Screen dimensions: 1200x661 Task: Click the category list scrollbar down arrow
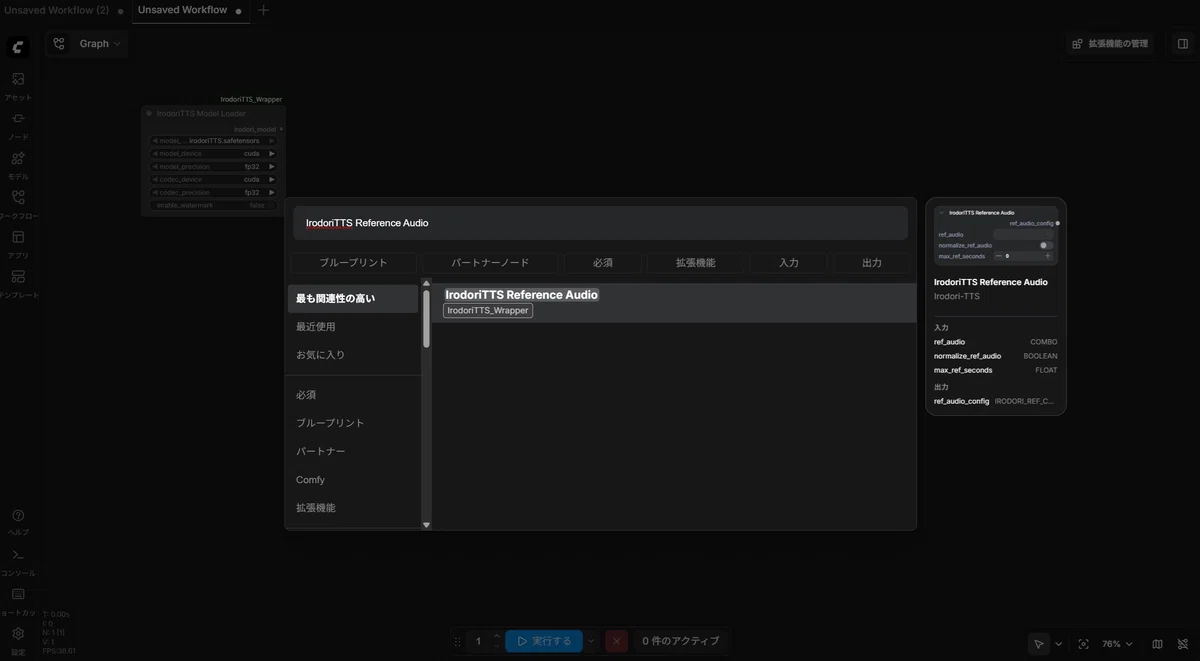tap(426, 524)
